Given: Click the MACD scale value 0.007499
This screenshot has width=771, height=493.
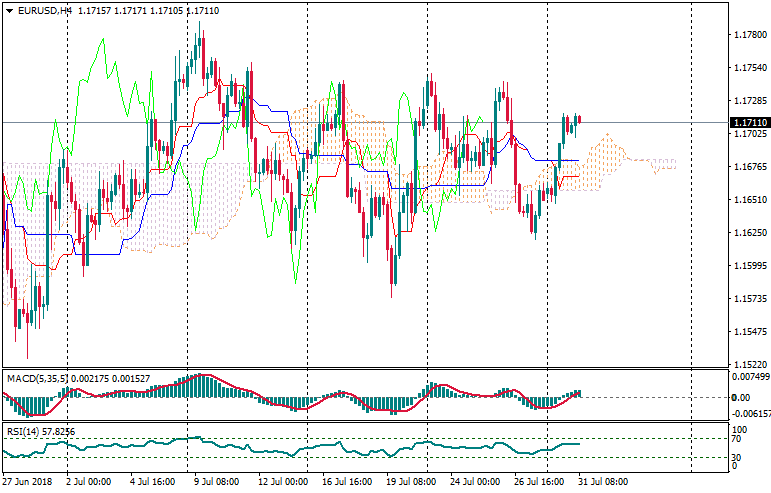Looking at the screenshot, I should pyautogui.click(x=749, y=376).
